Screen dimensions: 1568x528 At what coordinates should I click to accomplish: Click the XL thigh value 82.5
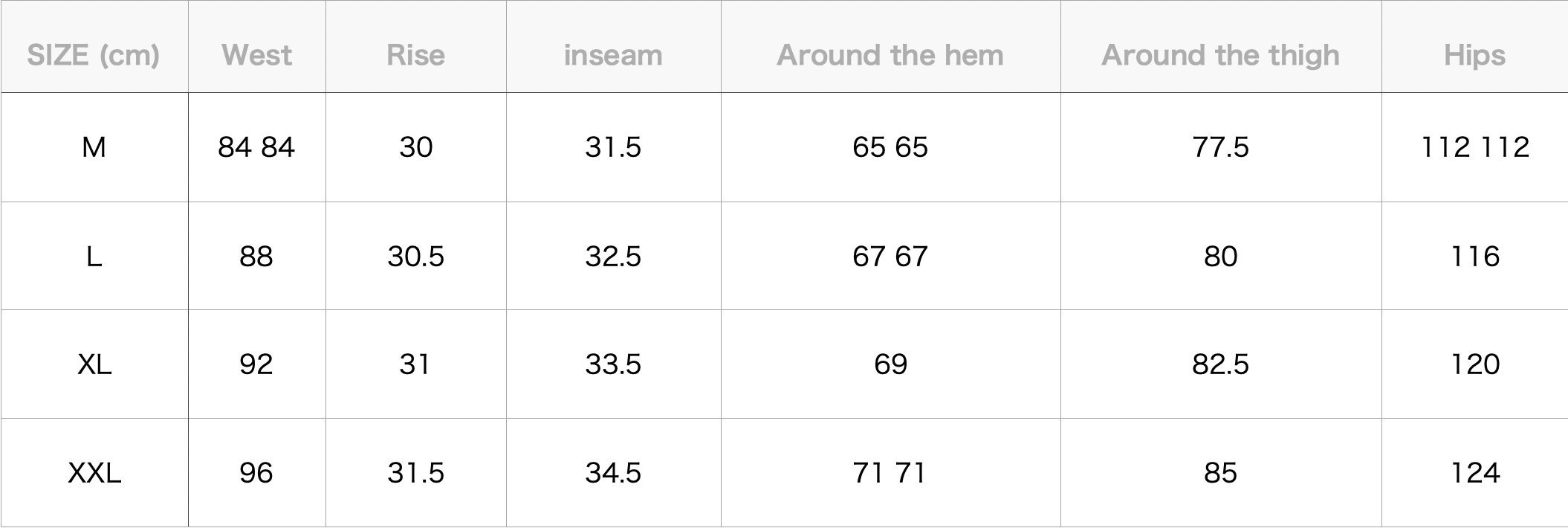pyautogui.click(x=1220, y=364)
